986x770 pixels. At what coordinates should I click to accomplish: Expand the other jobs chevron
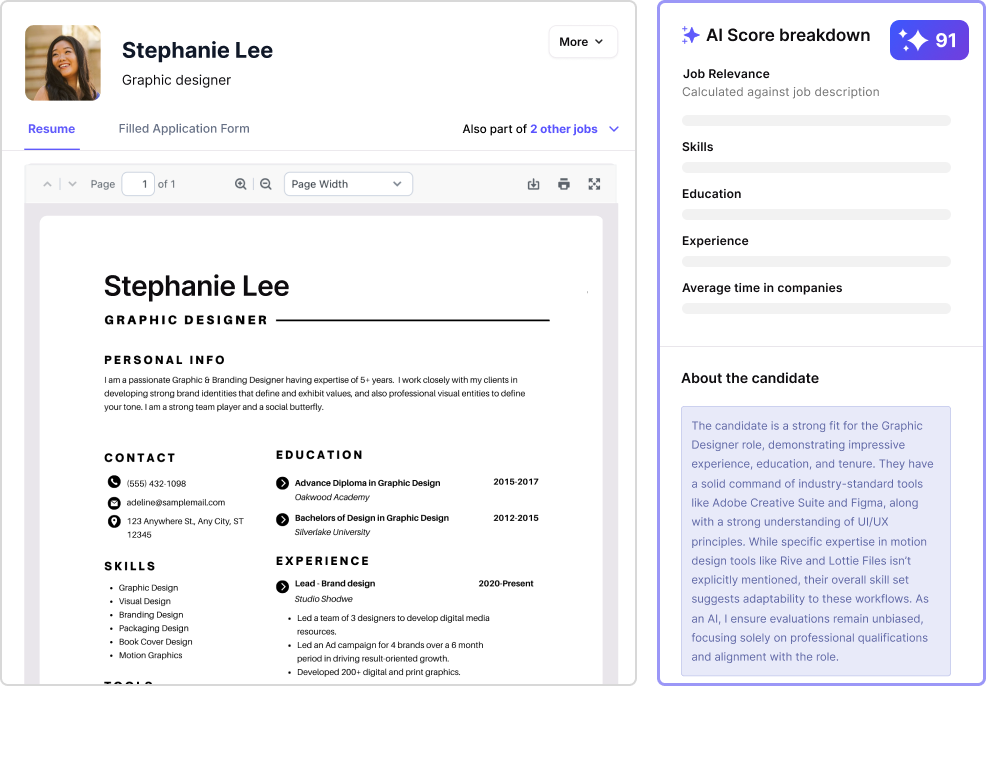[614, 129]
